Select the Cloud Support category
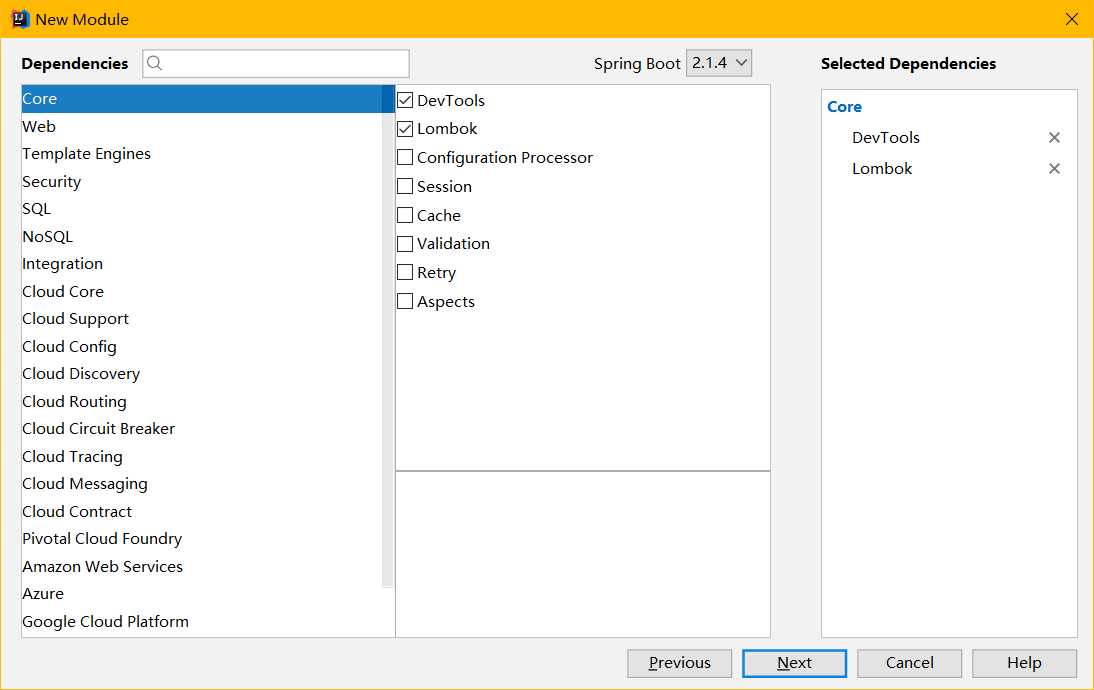1094x690 pixels. (202, 319)
